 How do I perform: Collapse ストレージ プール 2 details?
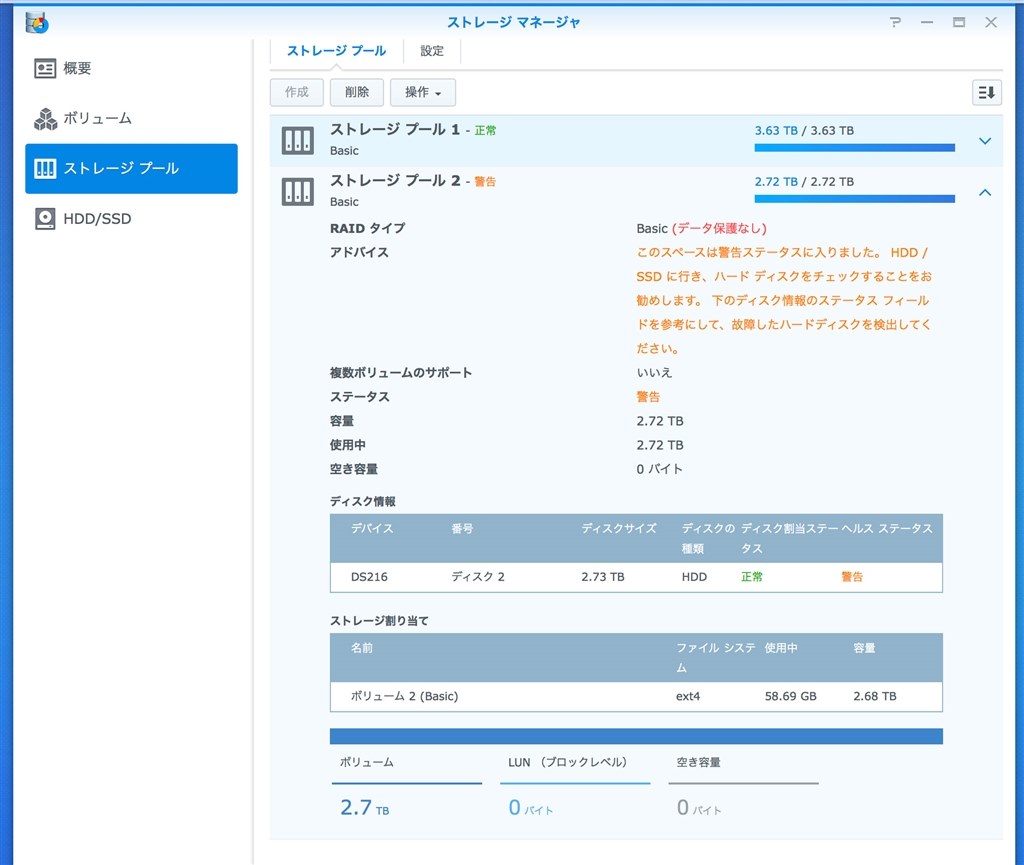pyautogui.click(x=985, y=192)
